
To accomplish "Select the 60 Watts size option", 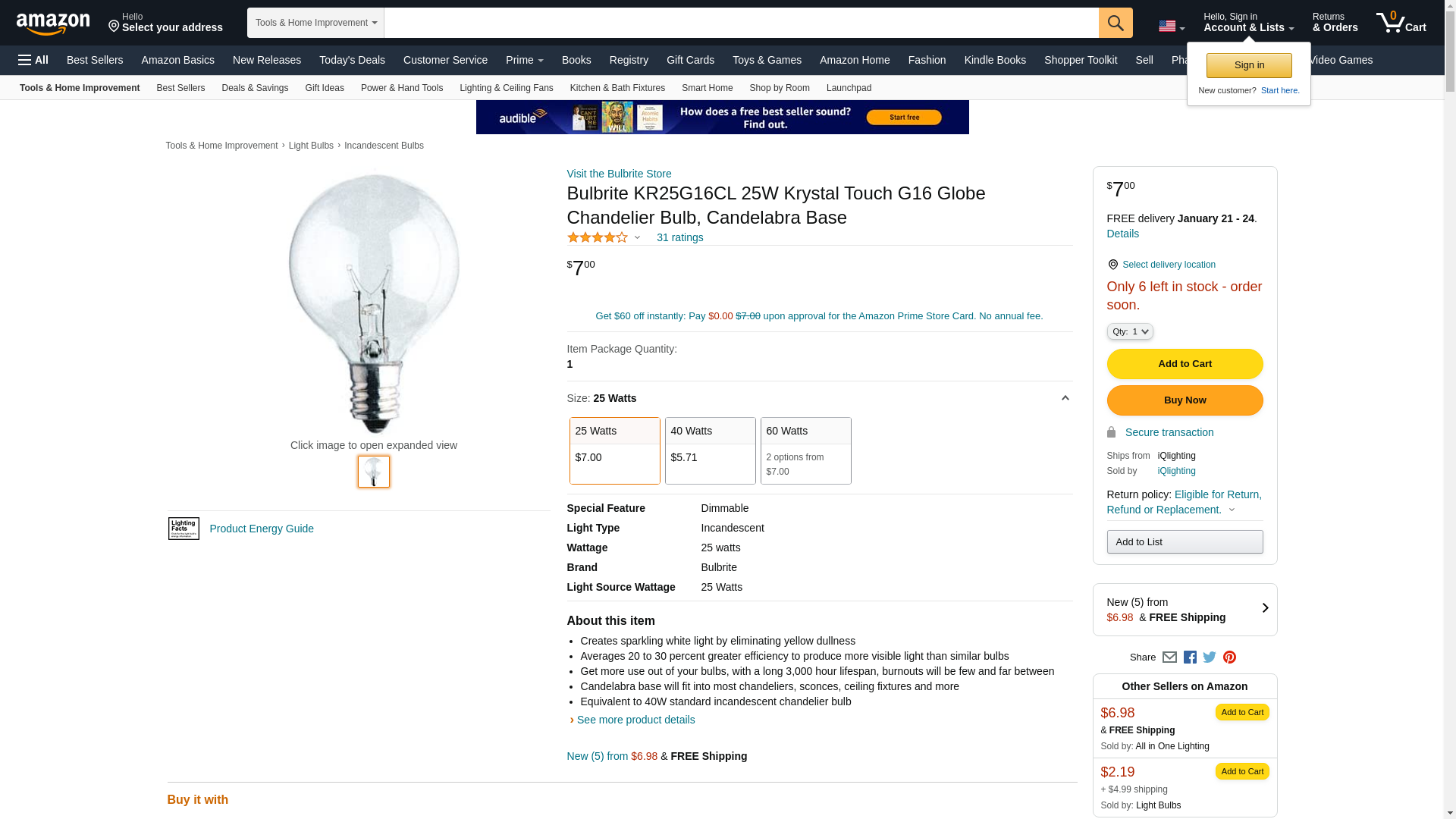I will [x=805, y=450].
